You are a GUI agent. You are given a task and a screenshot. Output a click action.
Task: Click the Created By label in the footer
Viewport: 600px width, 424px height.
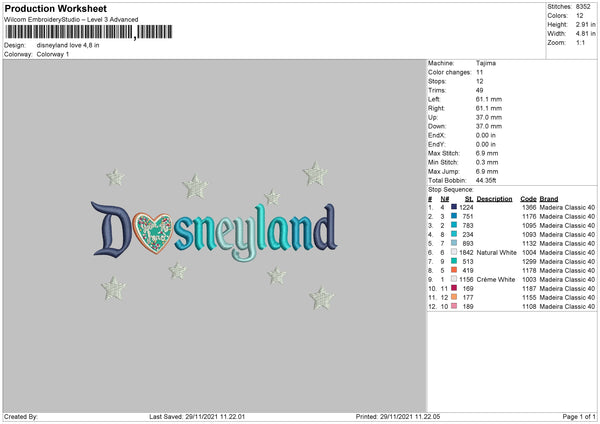pos(21,416)
